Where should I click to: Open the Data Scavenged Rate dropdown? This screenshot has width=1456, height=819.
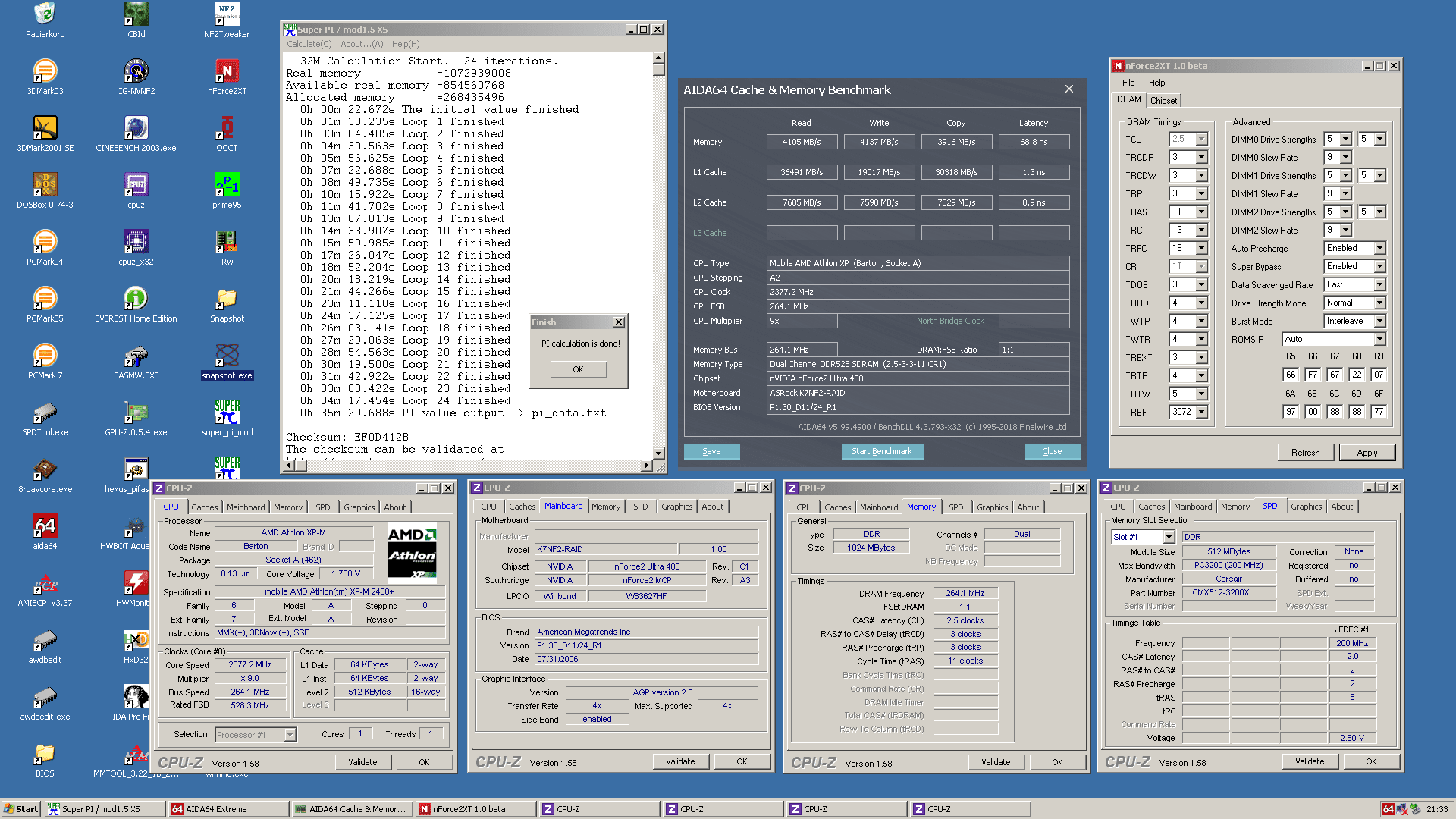(x=1379, y=285)
